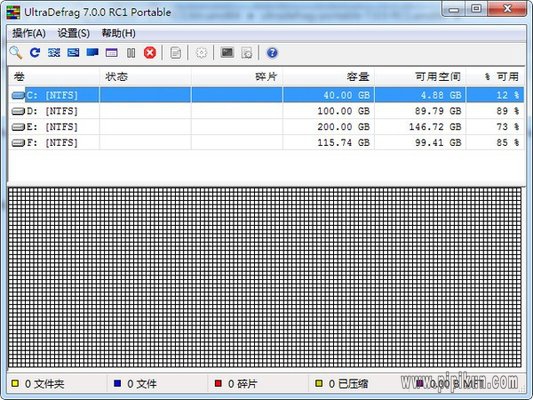The height and width of the screenshot is (400, 533).
Task: Open the 设置(S) menu
Action: pyautogui.click(x=74, y=33)
